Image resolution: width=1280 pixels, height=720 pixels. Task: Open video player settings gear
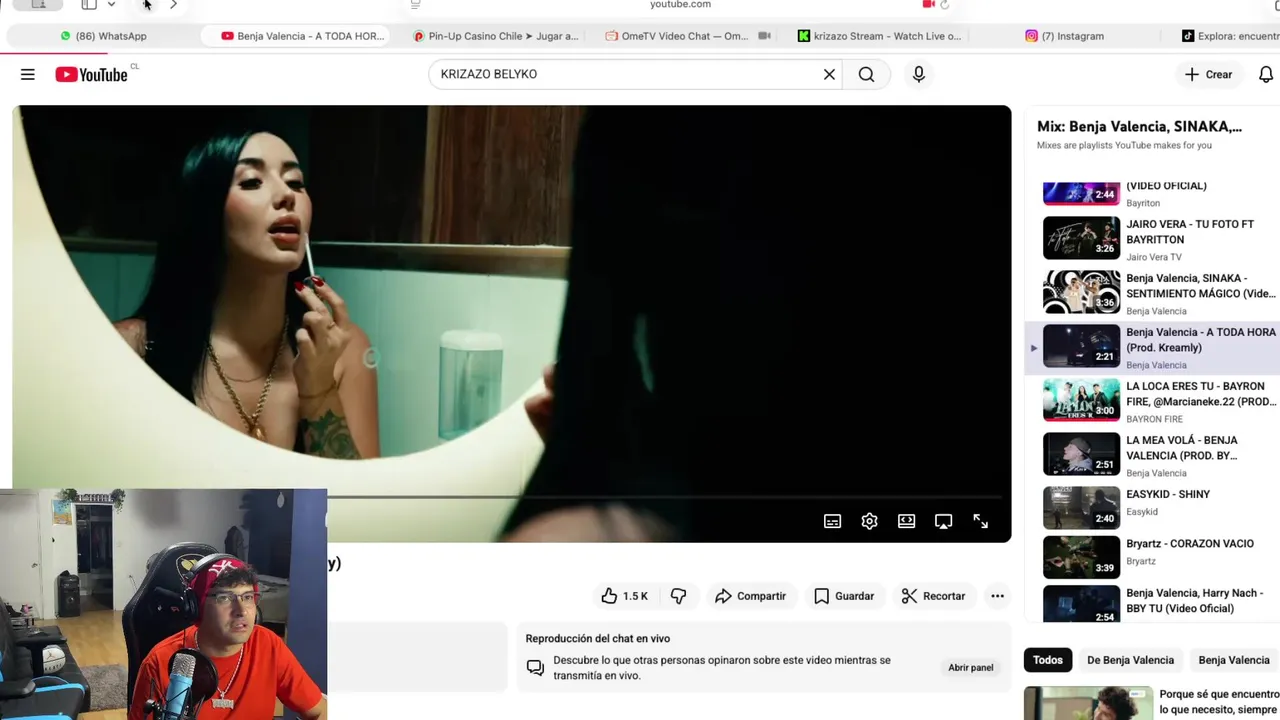click(869, 521)
